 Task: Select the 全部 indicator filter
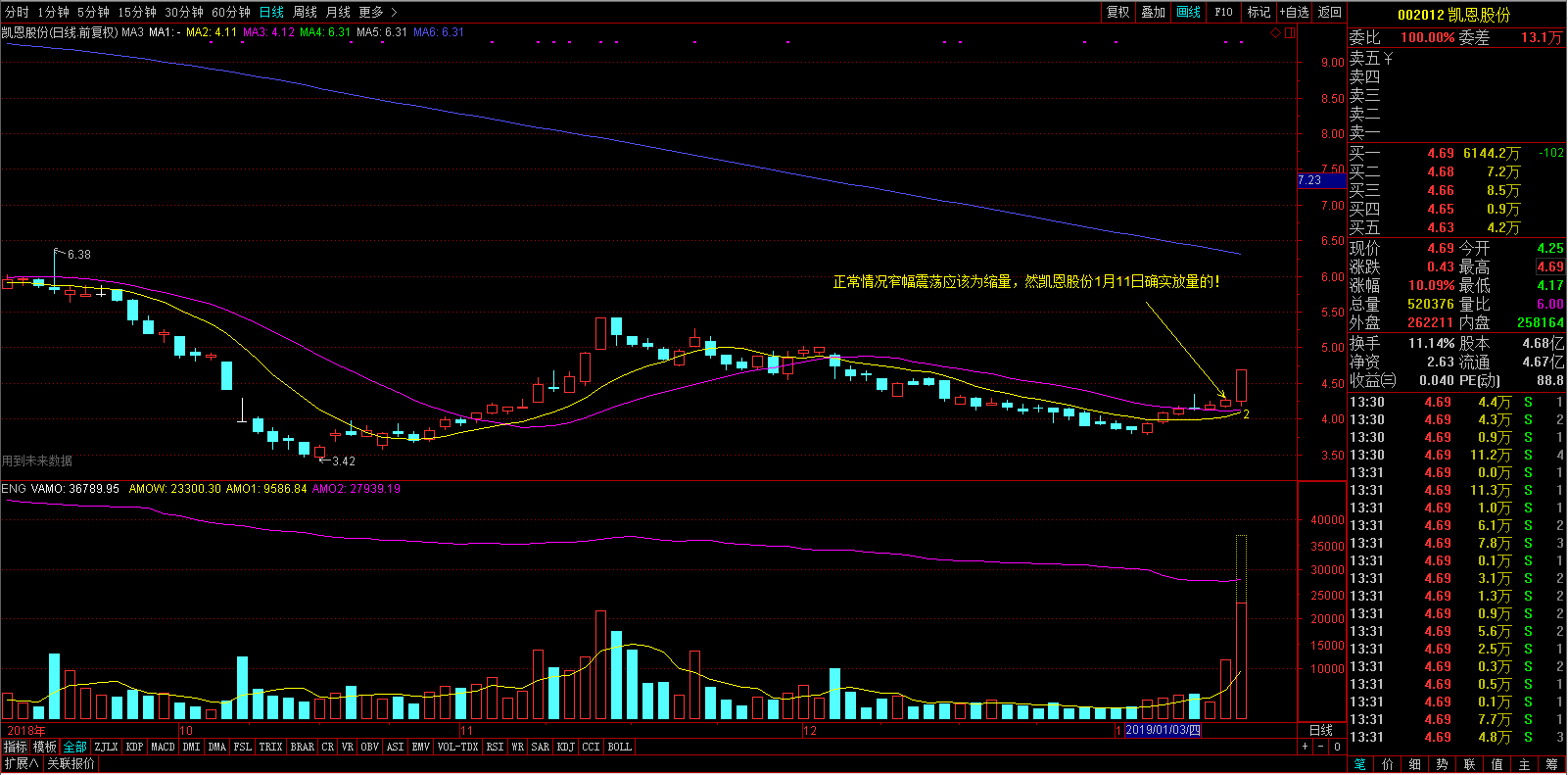click(x=75, y=747)
